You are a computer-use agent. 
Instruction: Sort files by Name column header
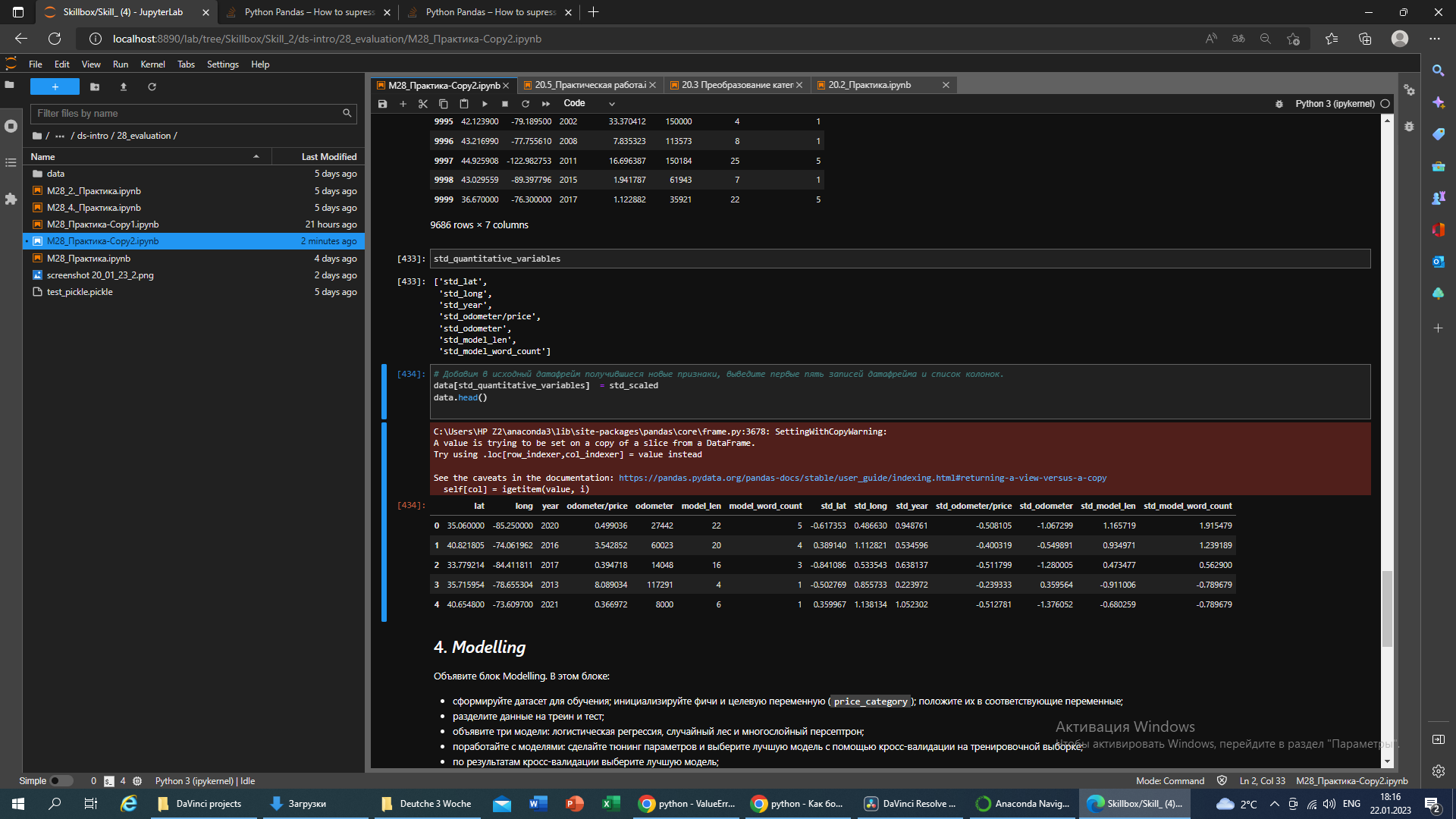(x=144, y=157)
